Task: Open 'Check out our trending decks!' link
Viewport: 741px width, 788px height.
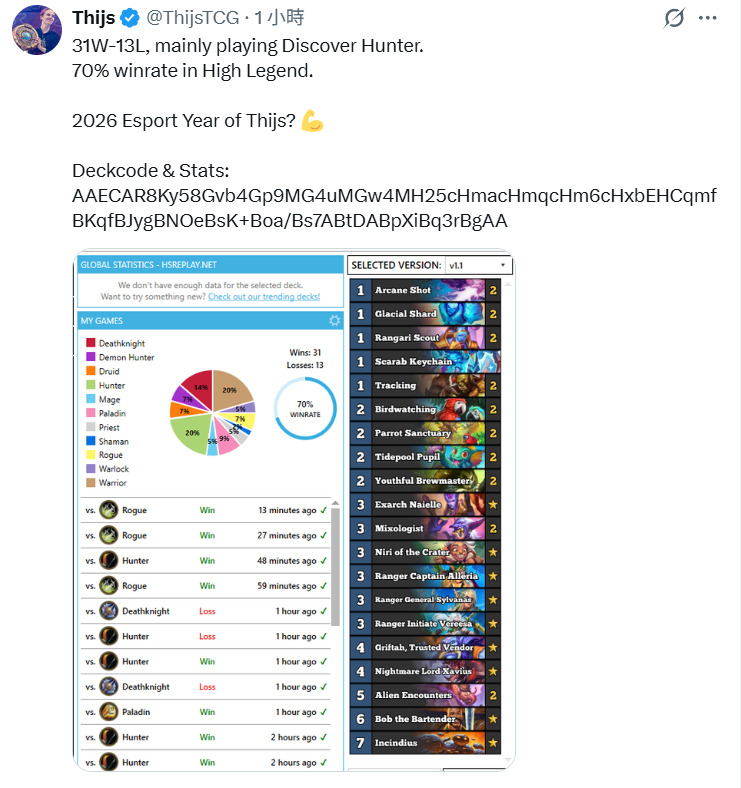Action: click(x=264, y=297)
